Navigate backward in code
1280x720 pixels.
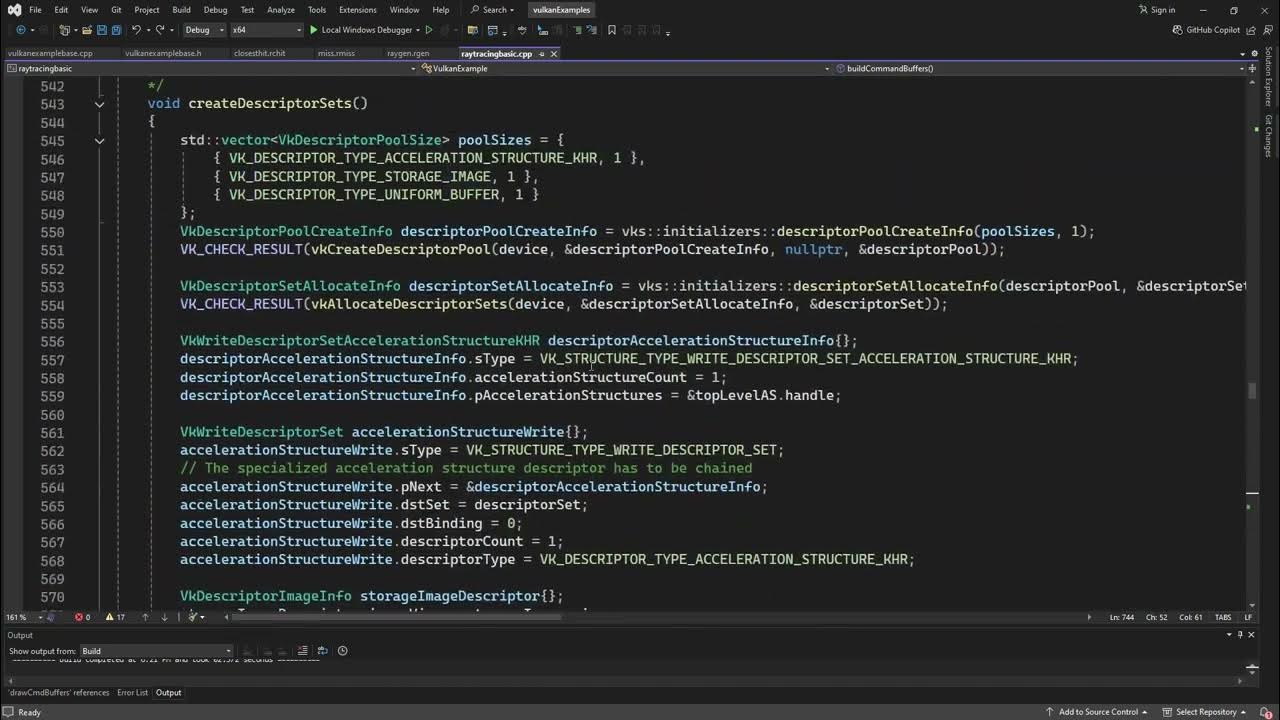(x=20, y=30)
